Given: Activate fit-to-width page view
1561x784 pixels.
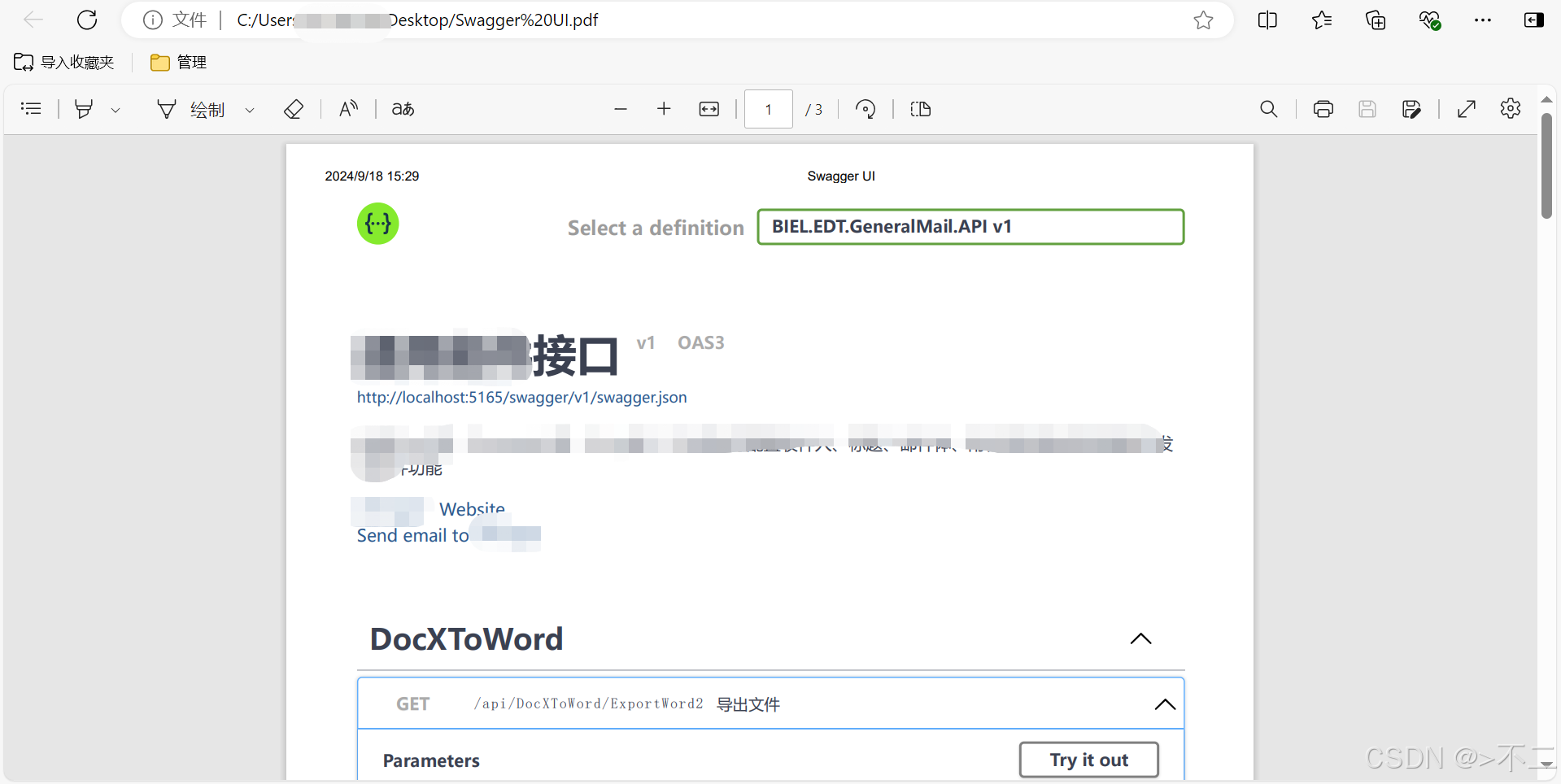Looking at the screenshot, I should pos(709,108).
